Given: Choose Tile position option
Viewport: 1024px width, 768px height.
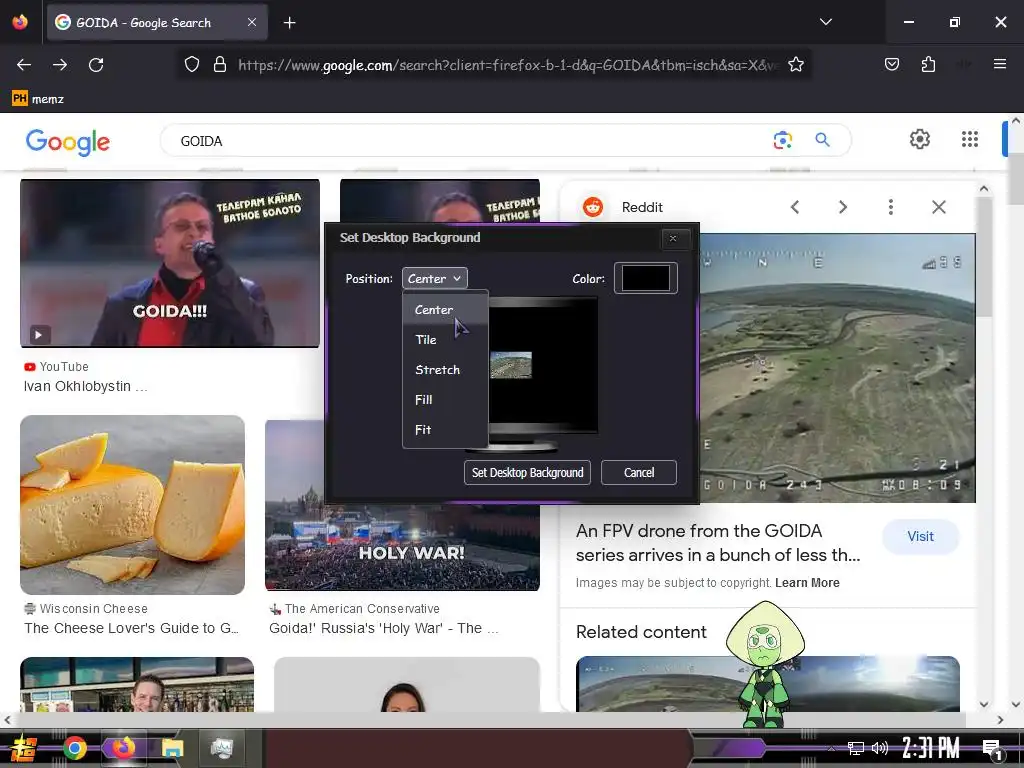Looking at the screenshot, I should coord(445,340).
